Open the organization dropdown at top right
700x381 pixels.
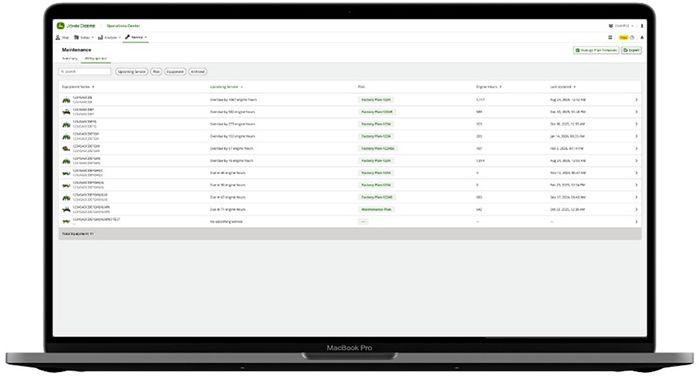click(621, 26)
